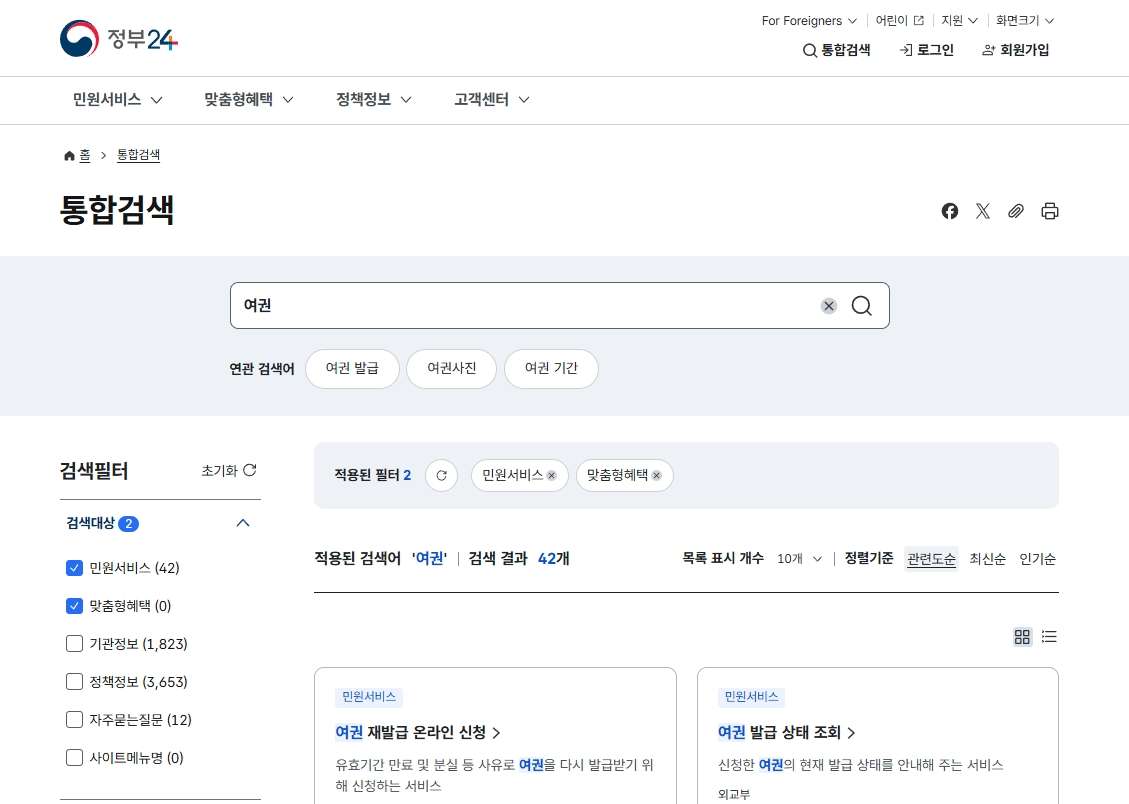Share the search page on Facebook
The image size is (1129, 804).
click(949, 211)
